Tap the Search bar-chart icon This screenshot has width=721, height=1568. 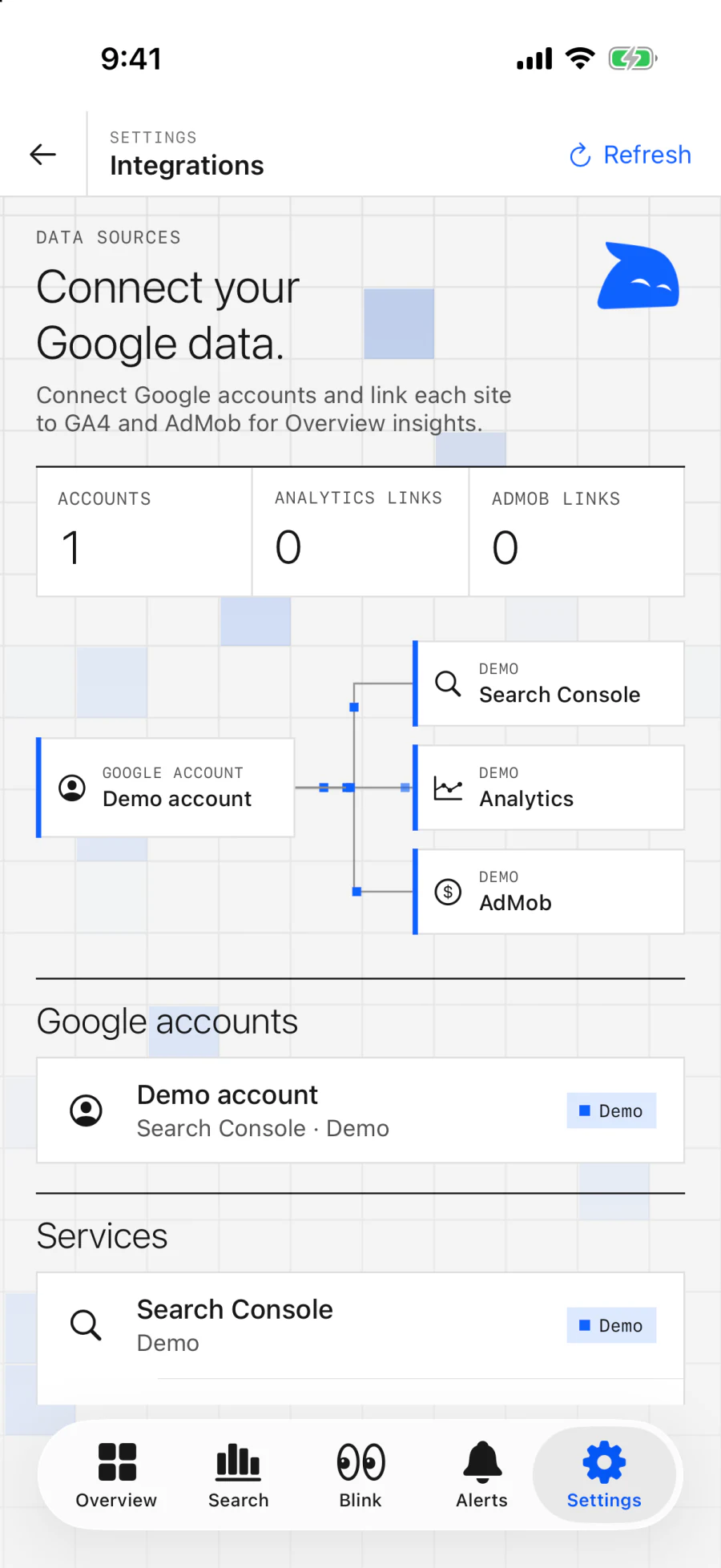click(x=239, y=1461)
